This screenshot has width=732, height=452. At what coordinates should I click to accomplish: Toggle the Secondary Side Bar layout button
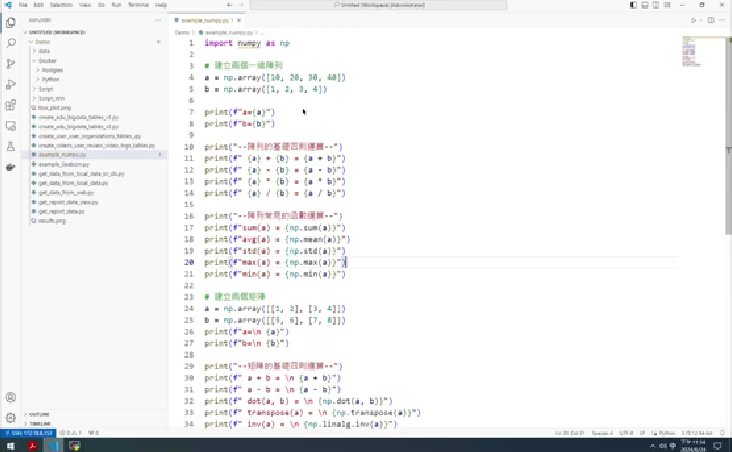point(656,5)
